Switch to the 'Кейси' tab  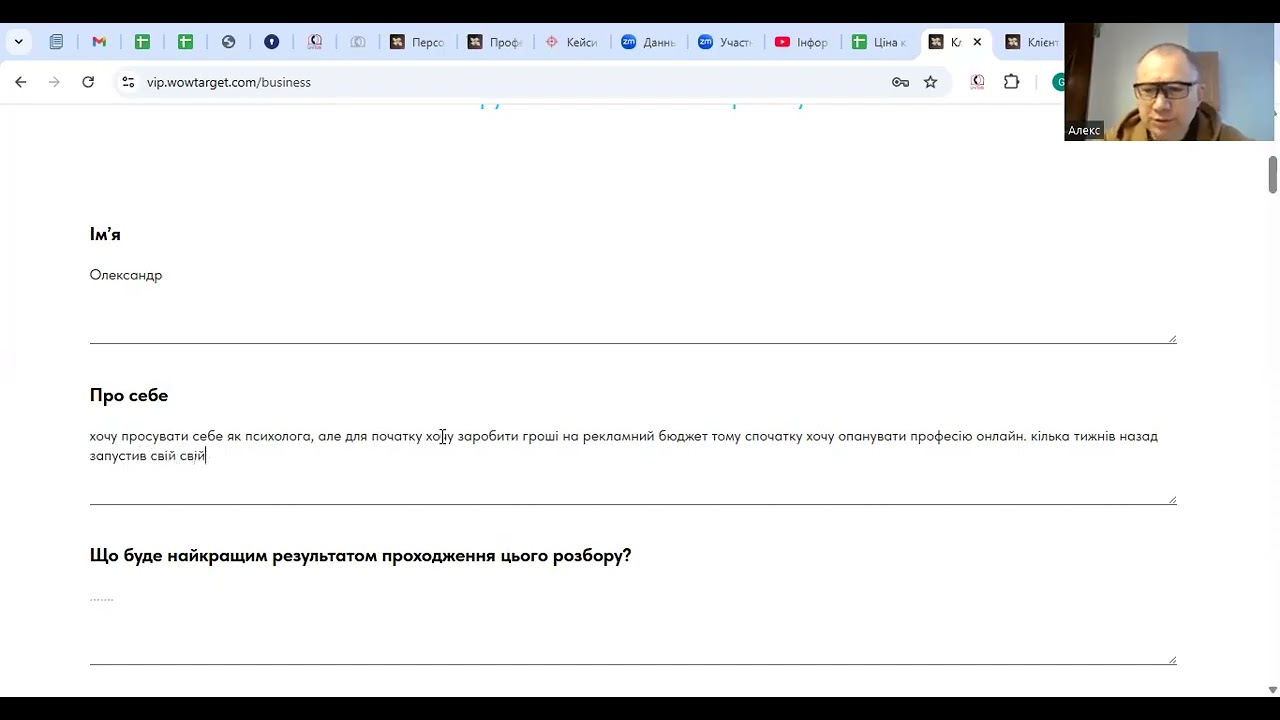572,42
